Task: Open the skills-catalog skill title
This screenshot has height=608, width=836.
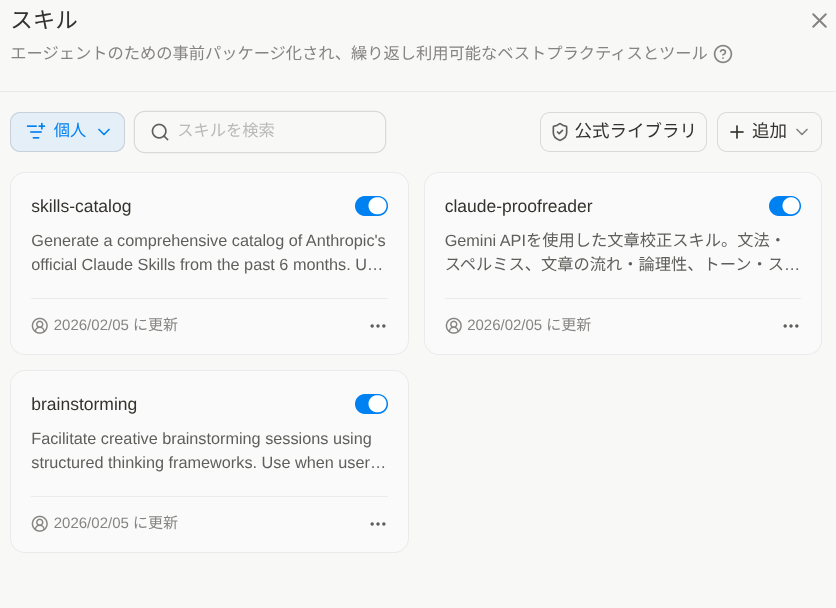Action: click(x=81, y=207)
